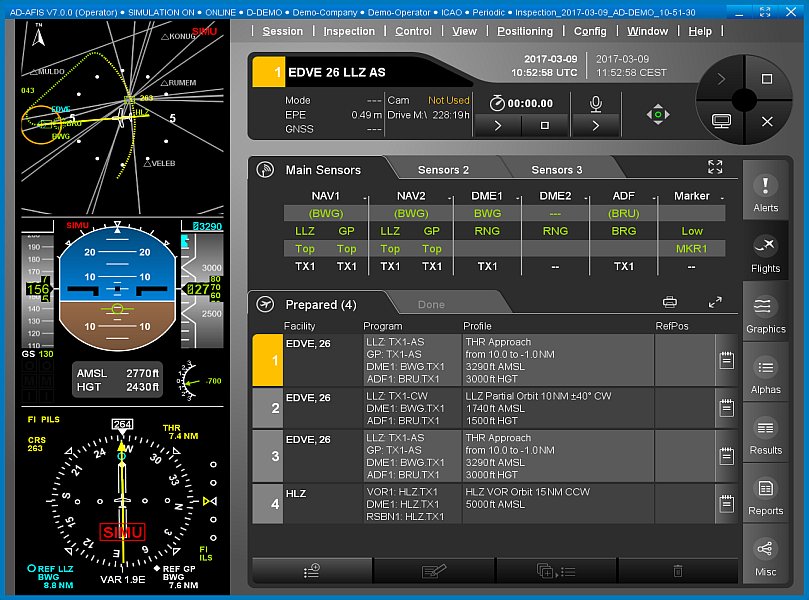Image resolution: width=809 pixels, height=600 pixels.
Task: Click the Not Used camera status
Action: [448, 100]
